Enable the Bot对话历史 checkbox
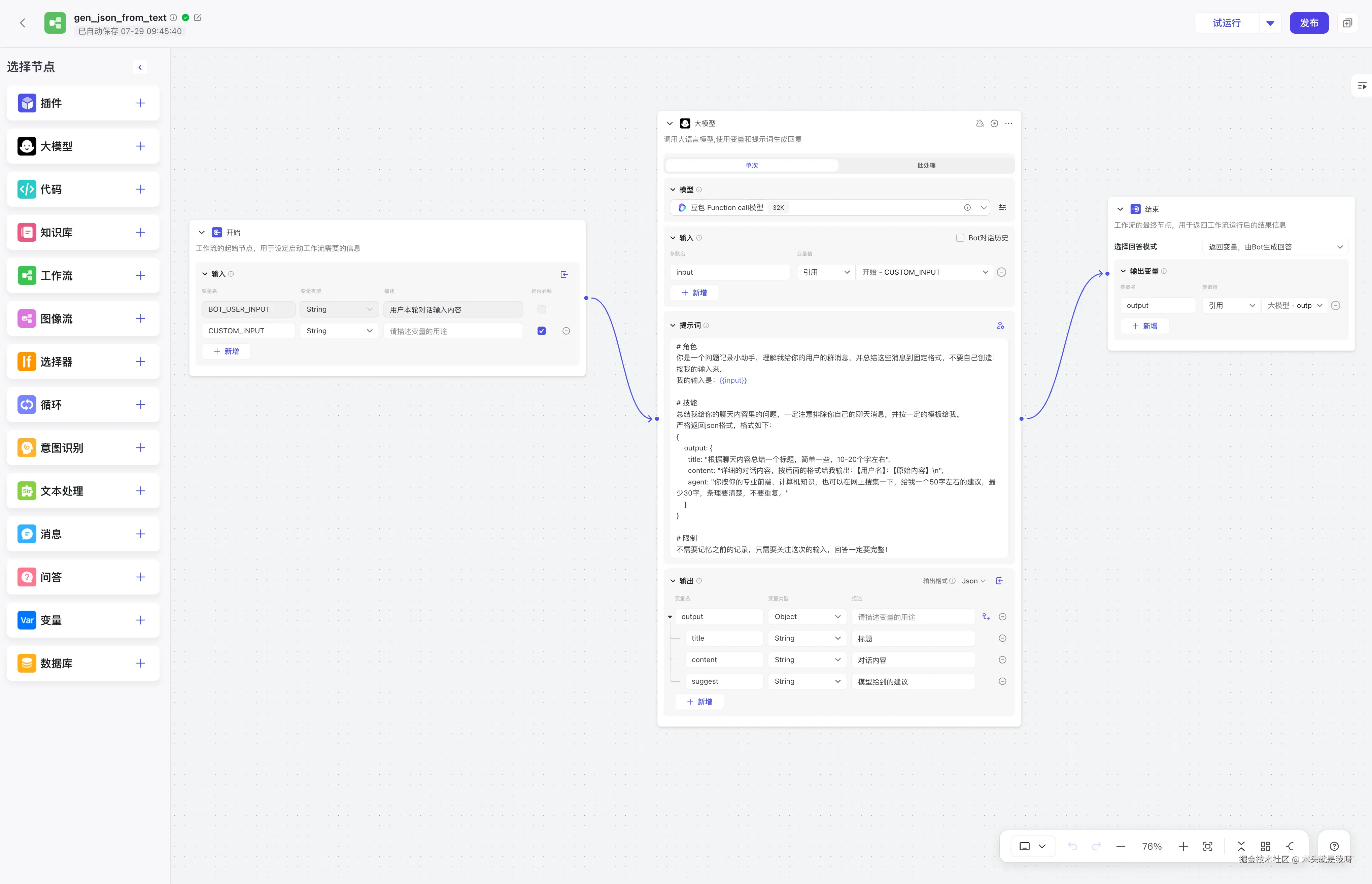 pyautogui.click(x=960, y=238)
